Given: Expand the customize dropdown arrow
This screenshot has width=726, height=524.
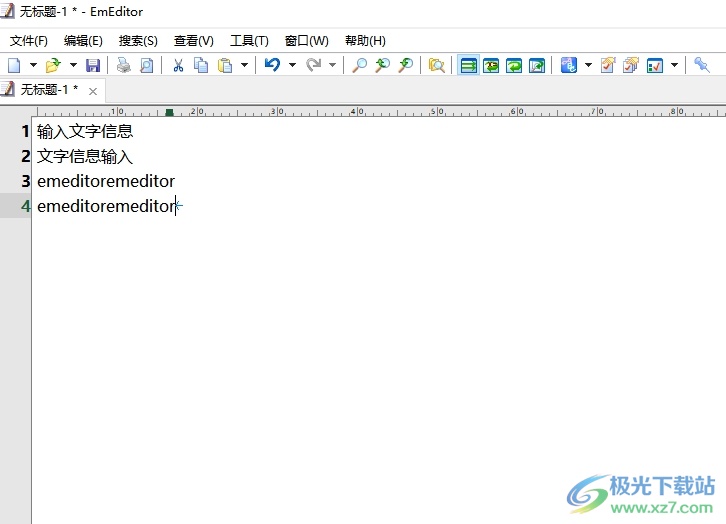Looking at the screenshot, I should (x=675, y=65).
